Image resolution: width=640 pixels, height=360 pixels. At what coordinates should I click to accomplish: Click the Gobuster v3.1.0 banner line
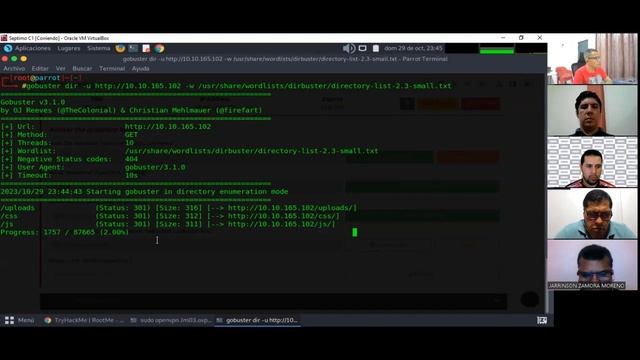point(33,102)
